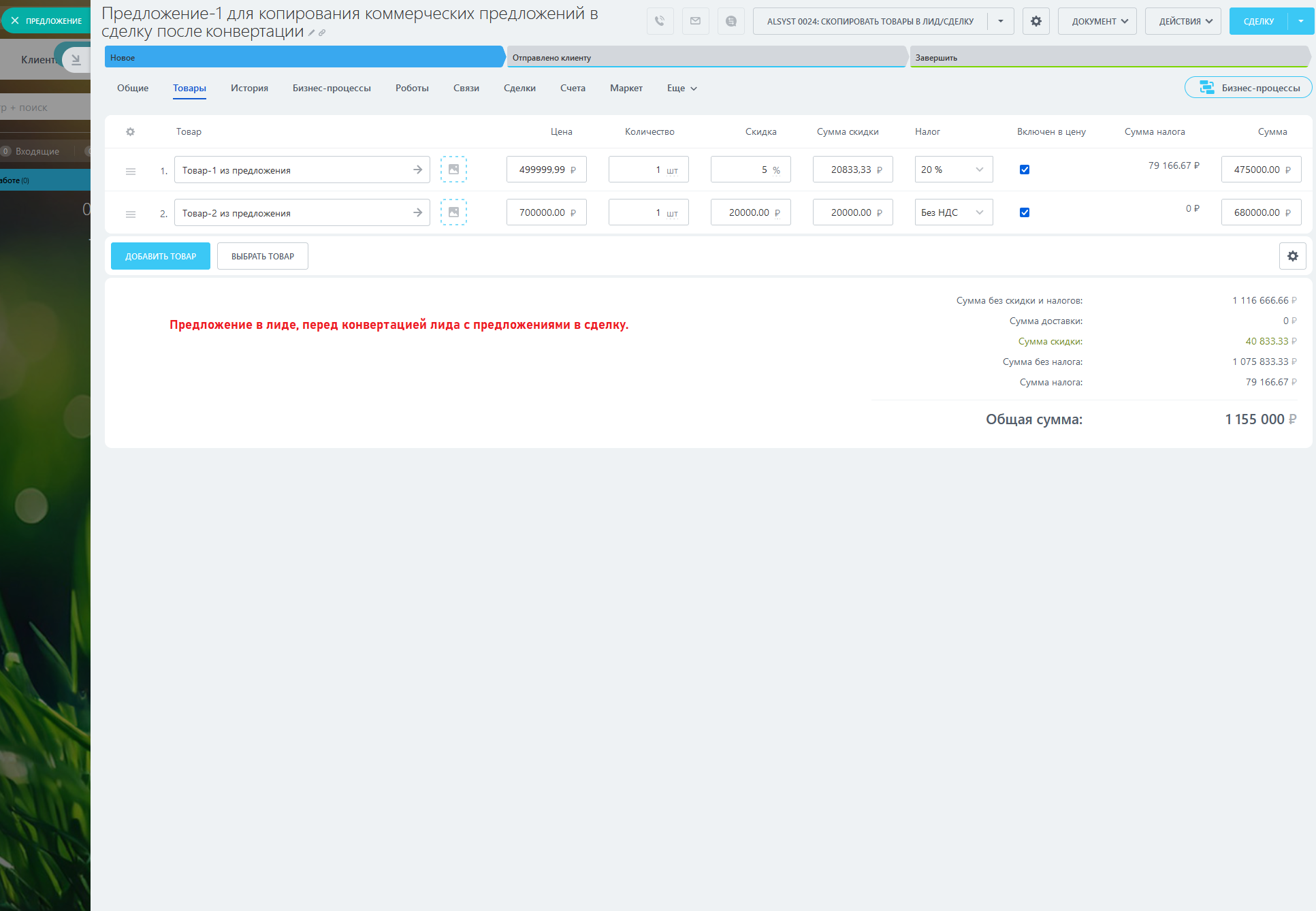Image resolution: width=1316 pixels, height=911 pixels.
Task: Click image placeholder icon for Товар-1 row
Action: (453, 170)
